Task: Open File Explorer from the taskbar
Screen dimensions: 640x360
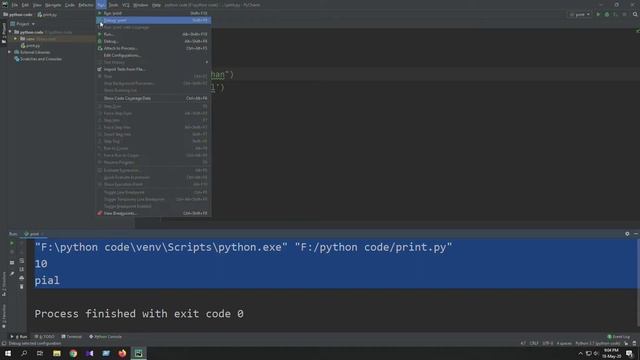Action: [57, 353]
